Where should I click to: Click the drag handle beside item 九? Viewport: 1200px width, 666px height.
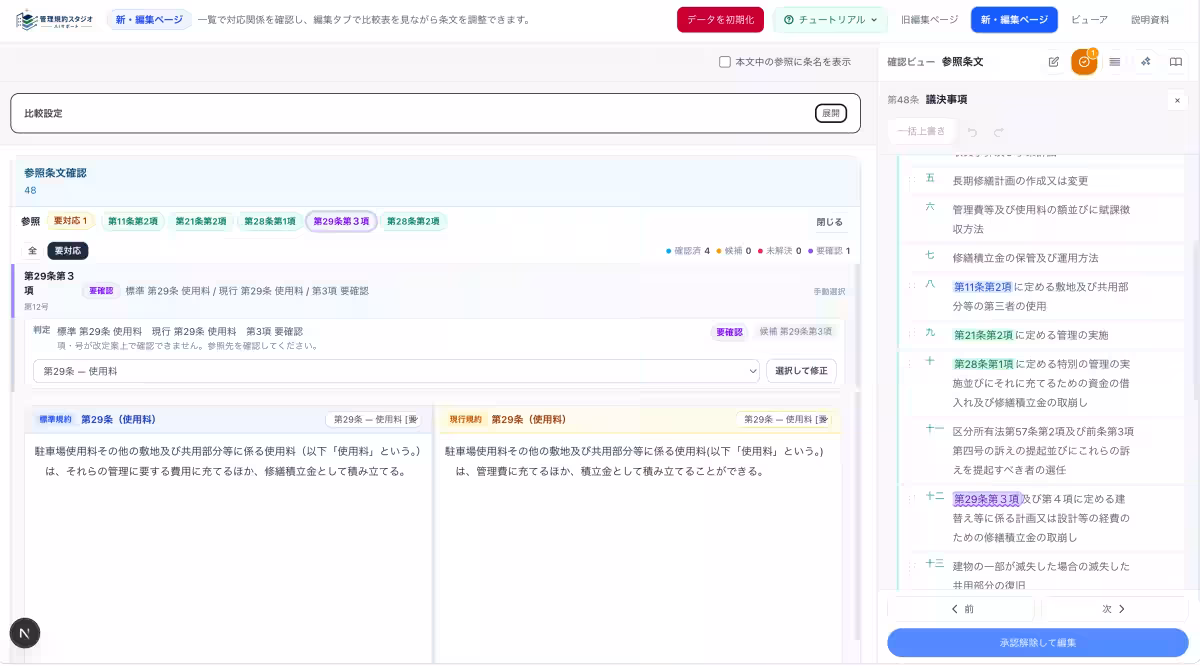[x=910, y=333]
